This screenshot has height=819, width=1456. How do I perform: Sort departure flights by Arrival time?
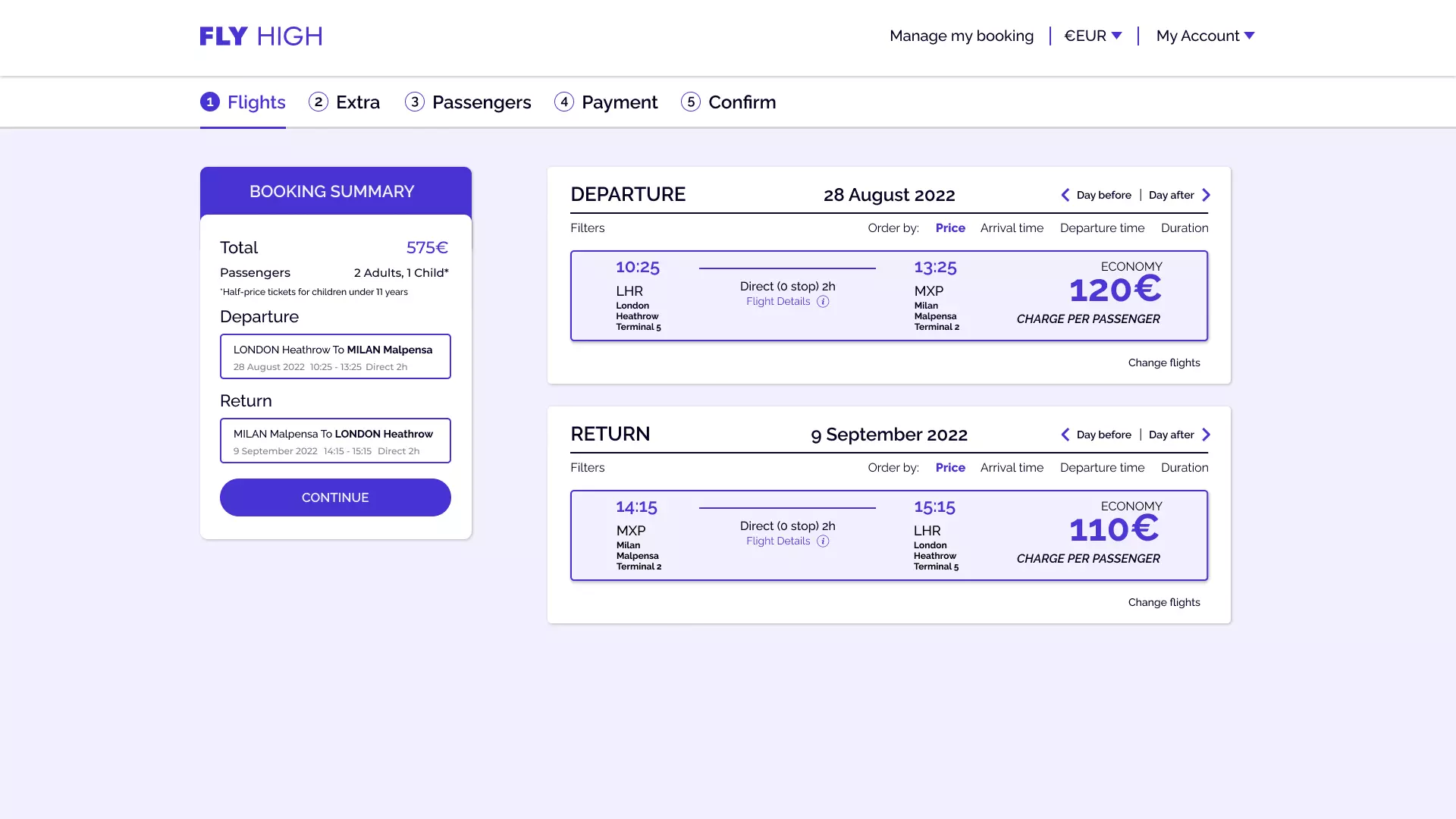pyautogui.click(x=1011, y=228)
